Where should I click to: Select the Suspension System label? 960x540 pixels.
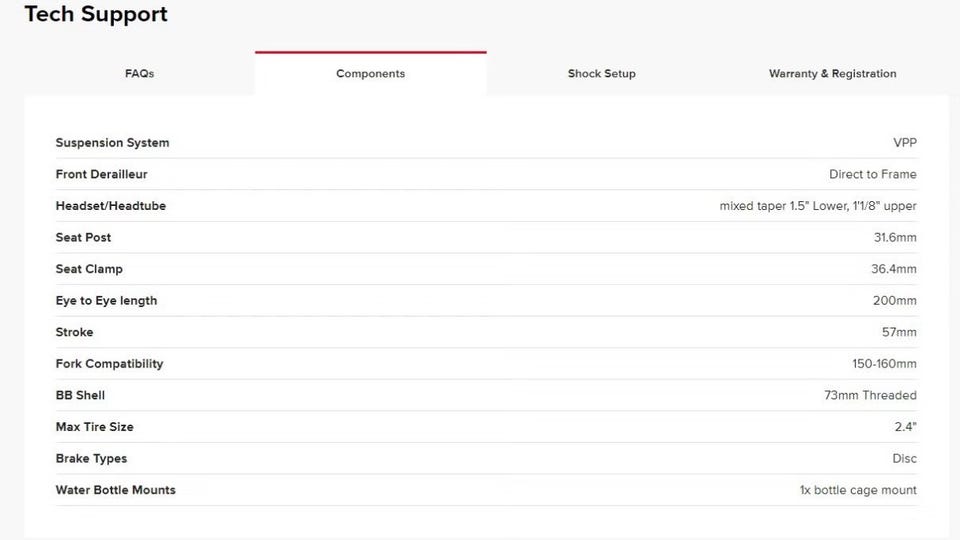pyautogui.click(x=112, y=143)
